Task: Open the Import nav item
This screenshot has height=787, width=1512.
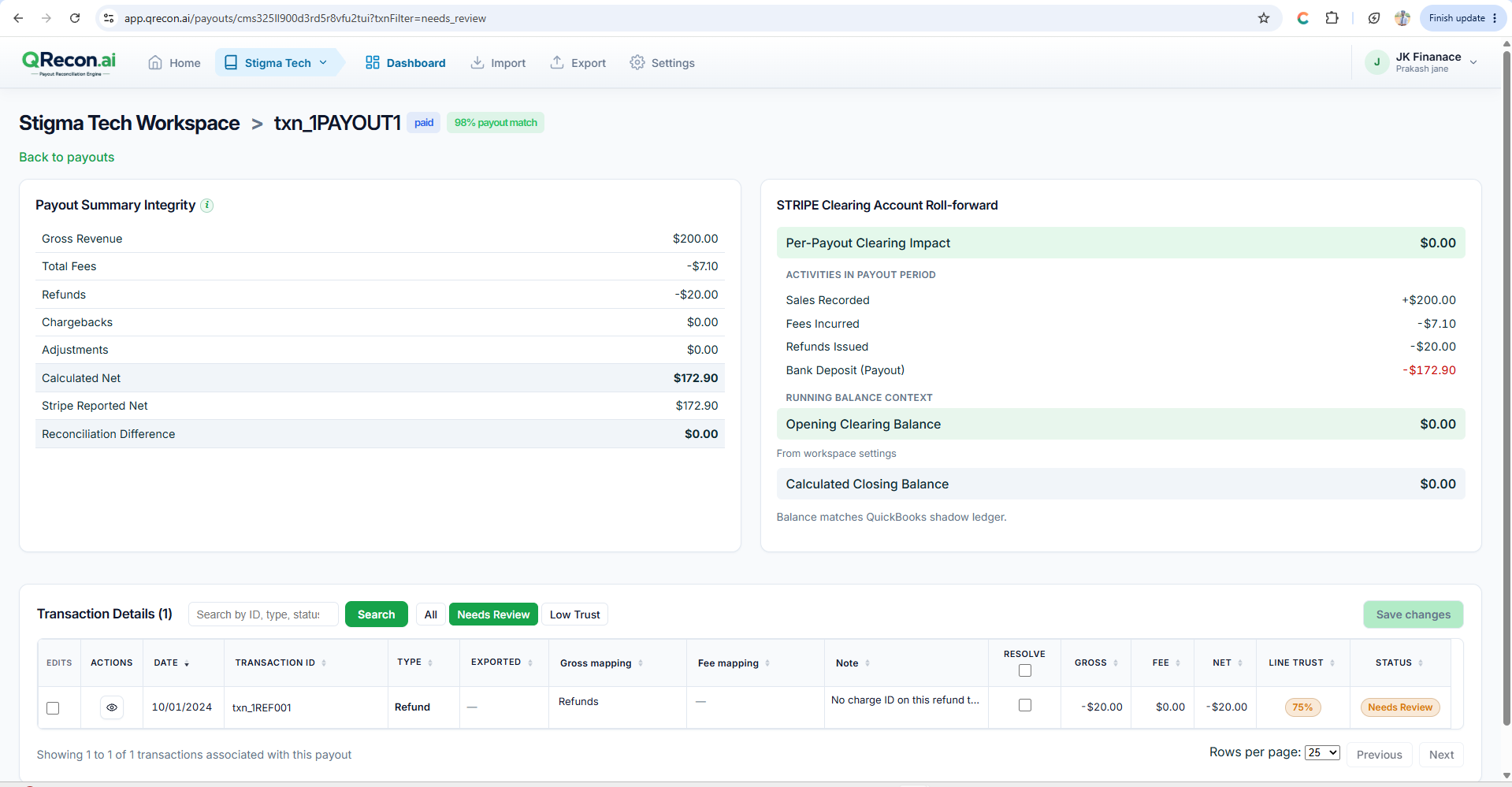Action: (x=498, y=63)
